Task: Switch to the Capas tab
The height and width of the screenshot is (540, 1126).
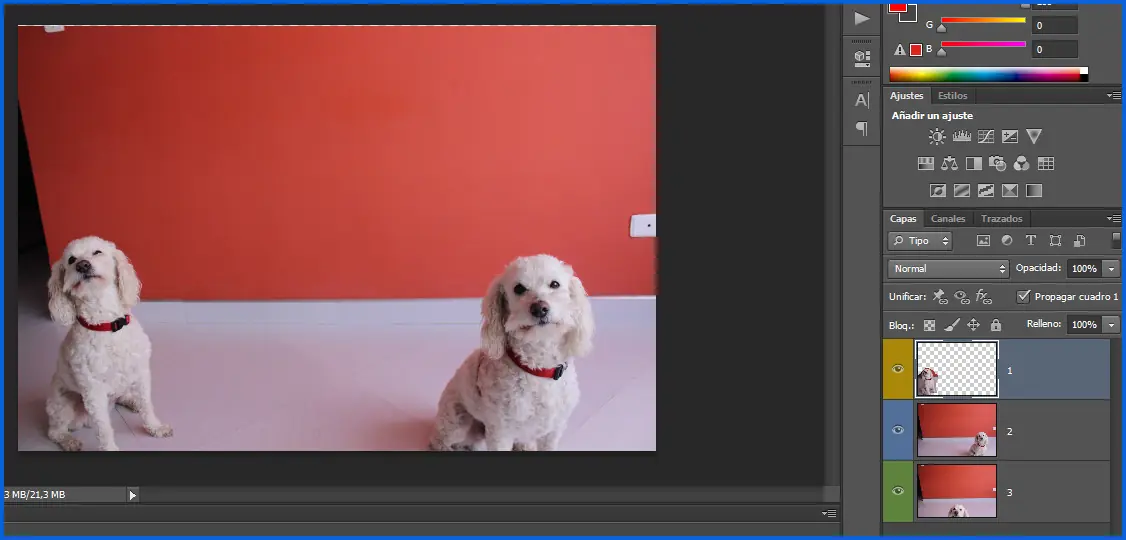Action: (903, 218)
